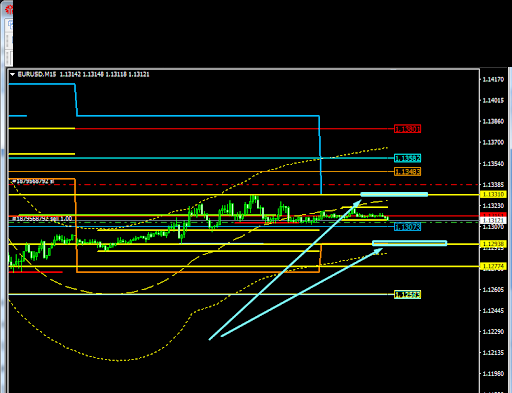This screenshot has height=393, width=512.
Task: Click the red MetaTrader application icon
Action: [9, 9]
